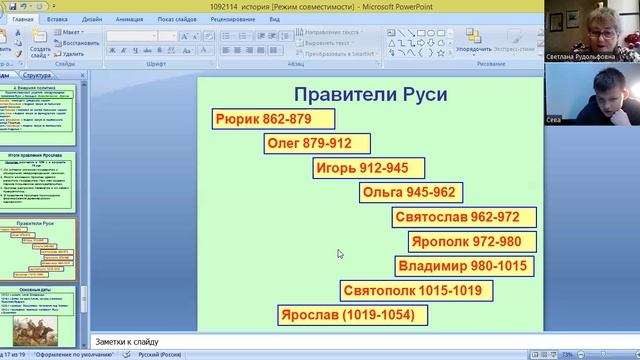
Task: Click the Cut scissors icon
Action: point(18,33)
